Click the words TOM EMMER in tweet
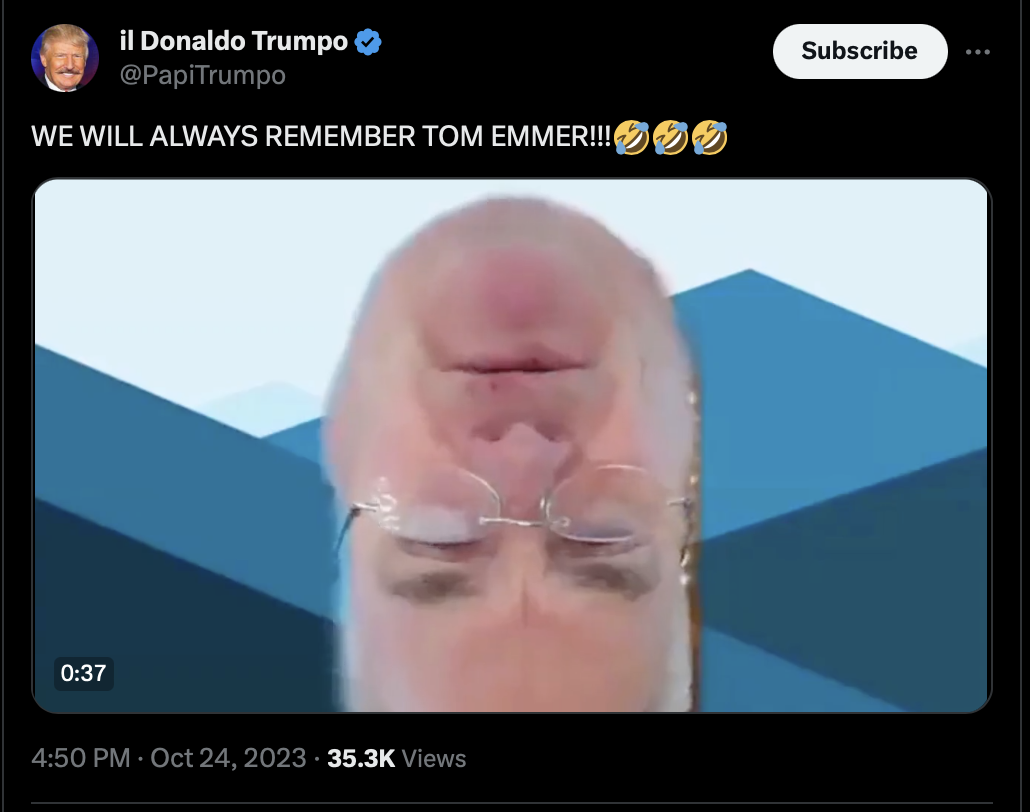Image resolution: width=1030 pixels, height=812 pixels. 504,137
